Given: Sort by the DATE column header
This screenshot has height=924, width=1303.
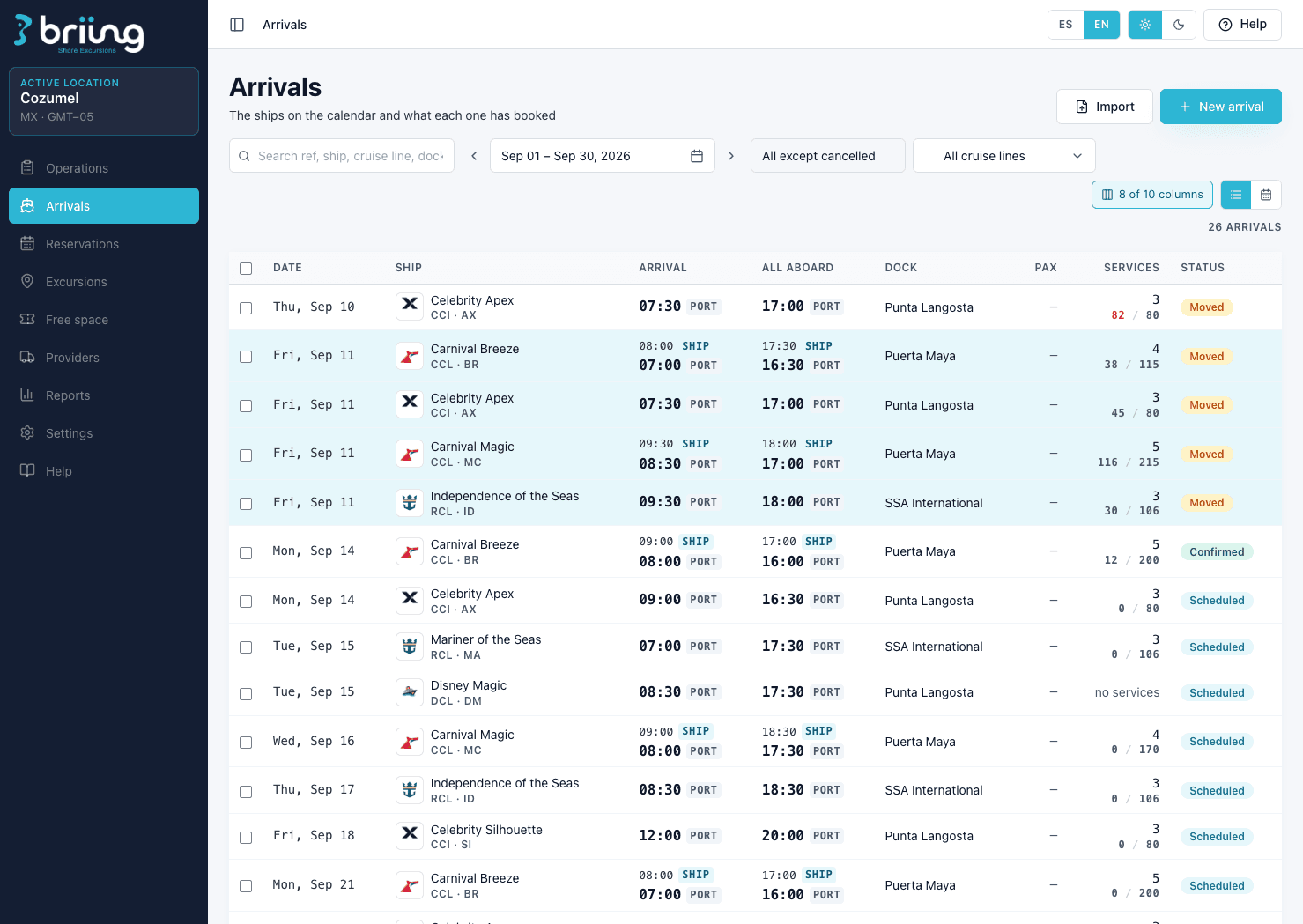Looking at the screenshot, I should point(287,268).
